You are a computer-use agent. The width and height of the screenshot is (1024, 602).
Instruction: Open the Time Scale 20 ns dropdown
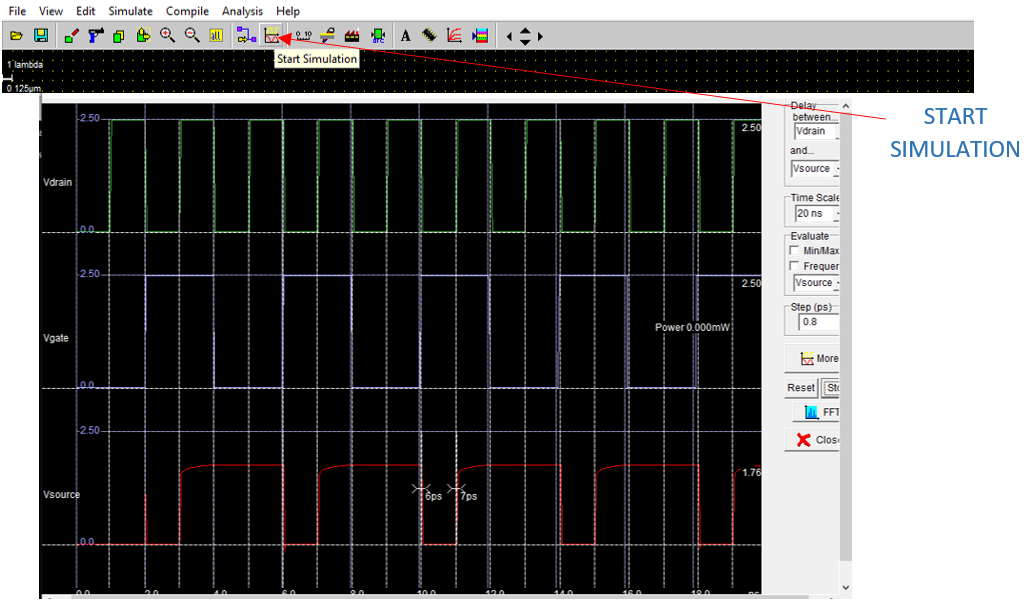point(817,214)
